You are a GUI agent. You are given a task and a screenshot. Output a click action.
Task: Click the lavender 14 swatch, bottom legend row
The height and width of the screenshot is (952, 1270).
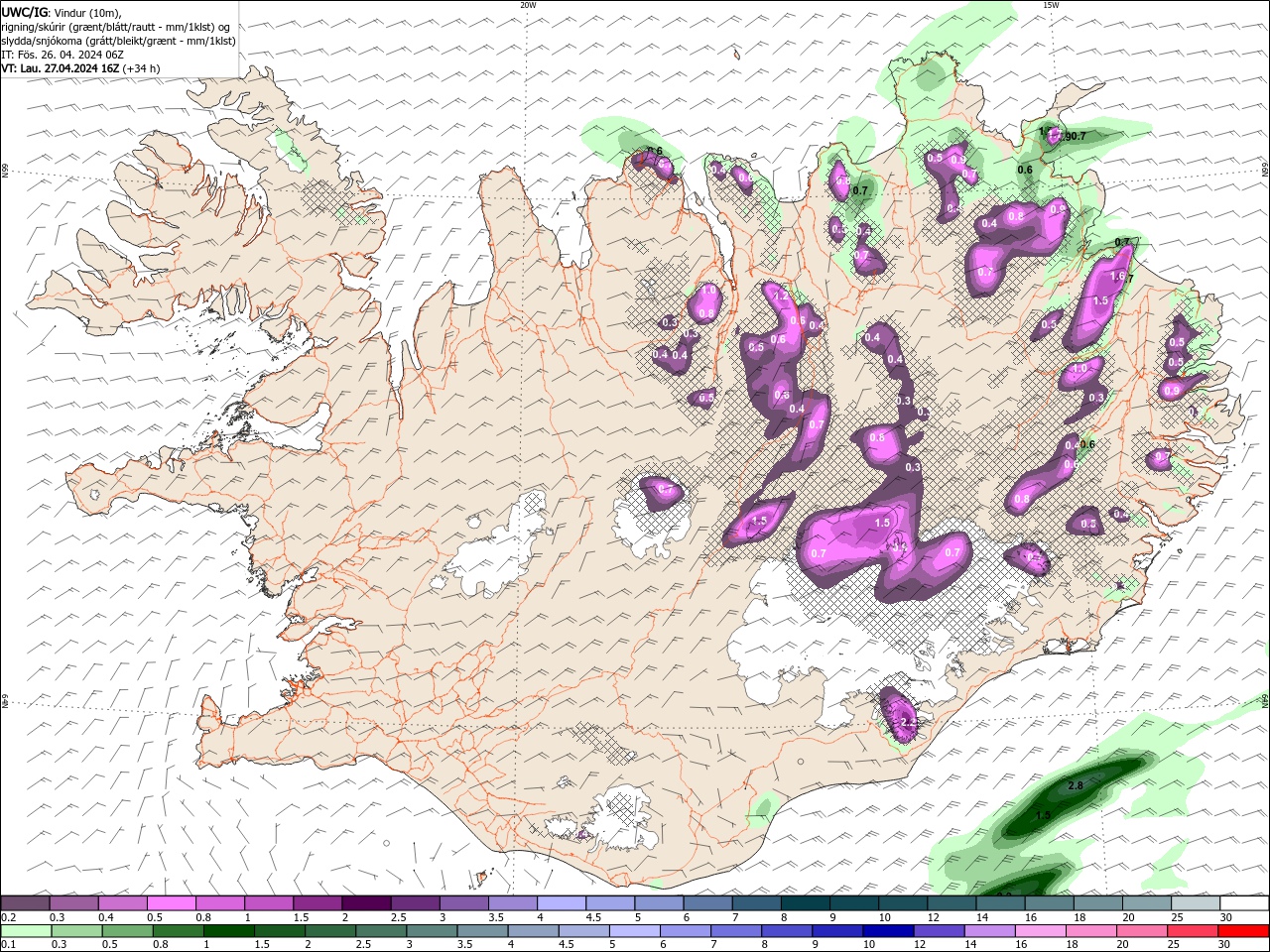tap(989, 931)
